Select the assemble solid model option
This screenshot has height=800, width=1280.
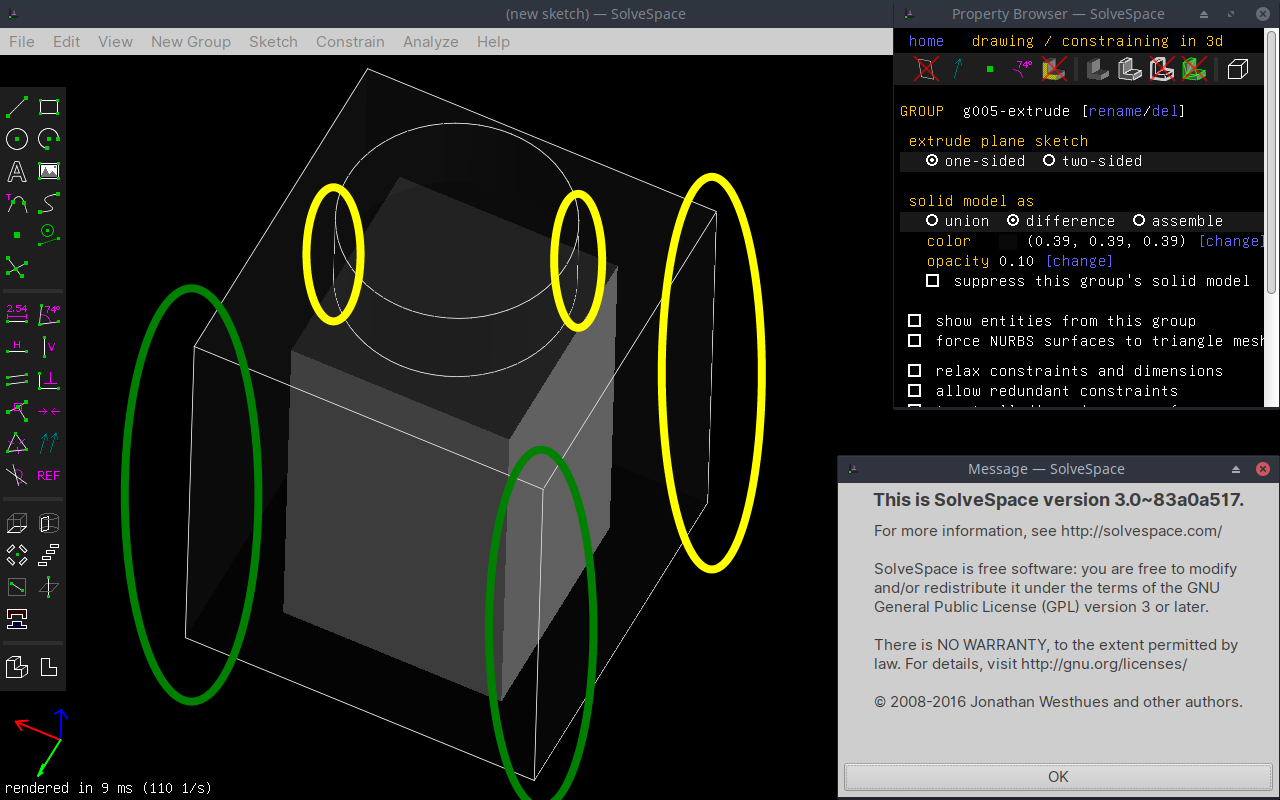tap(1177, 221)
